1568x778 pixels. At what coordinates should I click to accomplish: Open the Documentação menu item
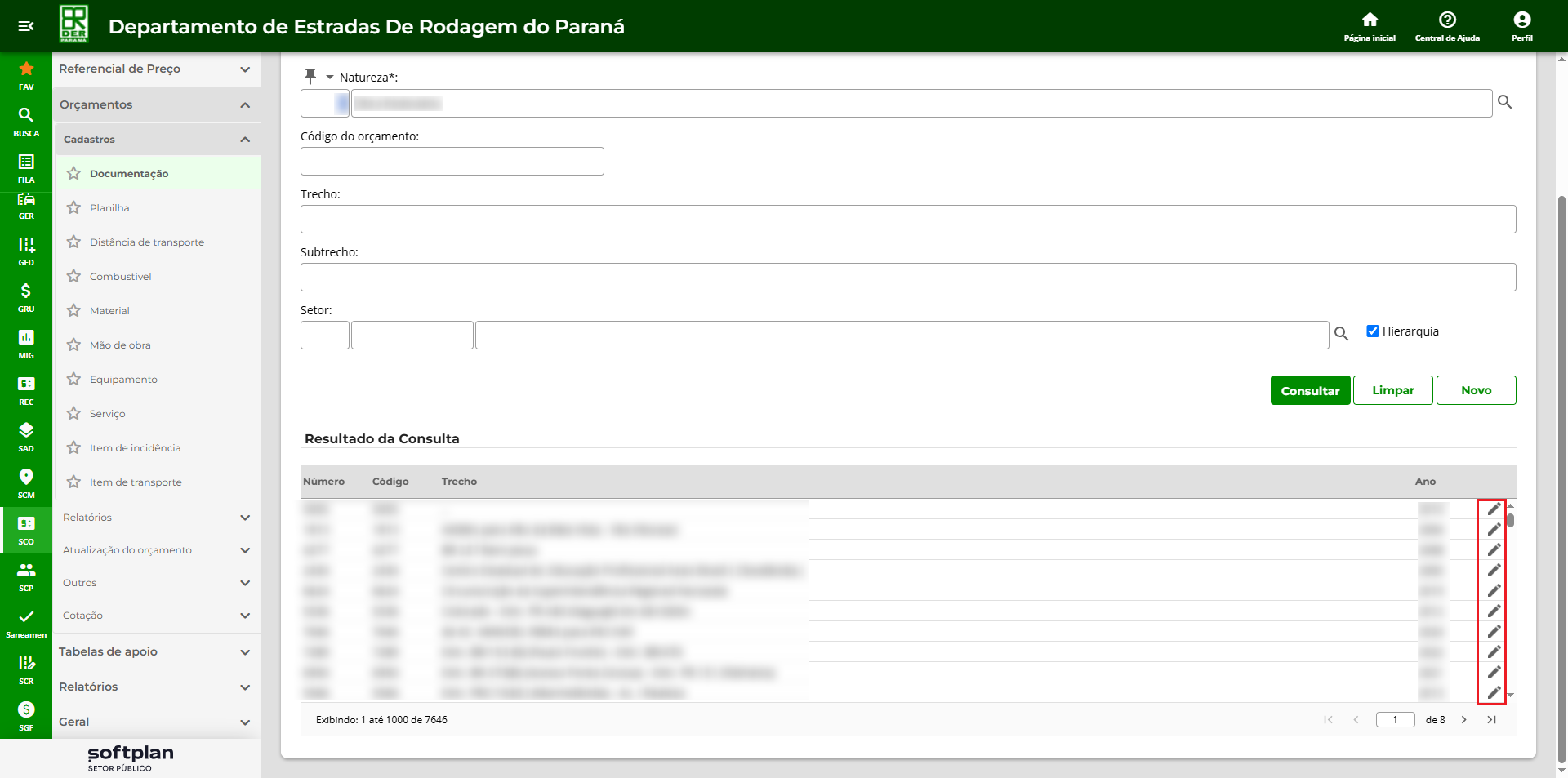[x=129, y=173]
